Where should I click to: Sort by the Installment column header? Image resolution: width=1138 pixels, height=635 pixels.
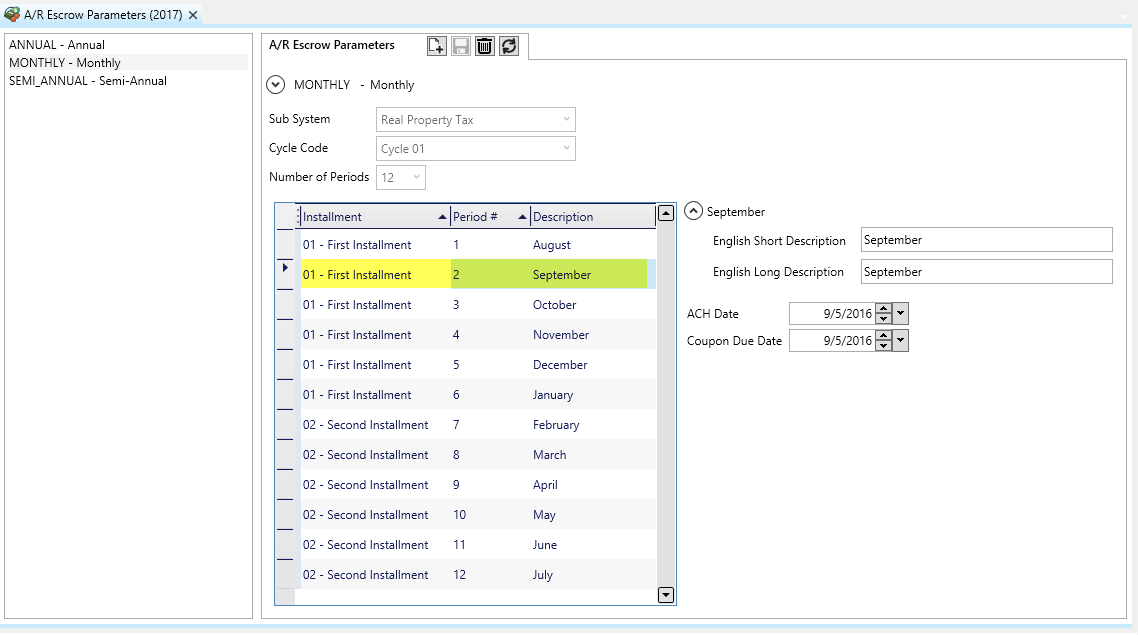point(370,217)
